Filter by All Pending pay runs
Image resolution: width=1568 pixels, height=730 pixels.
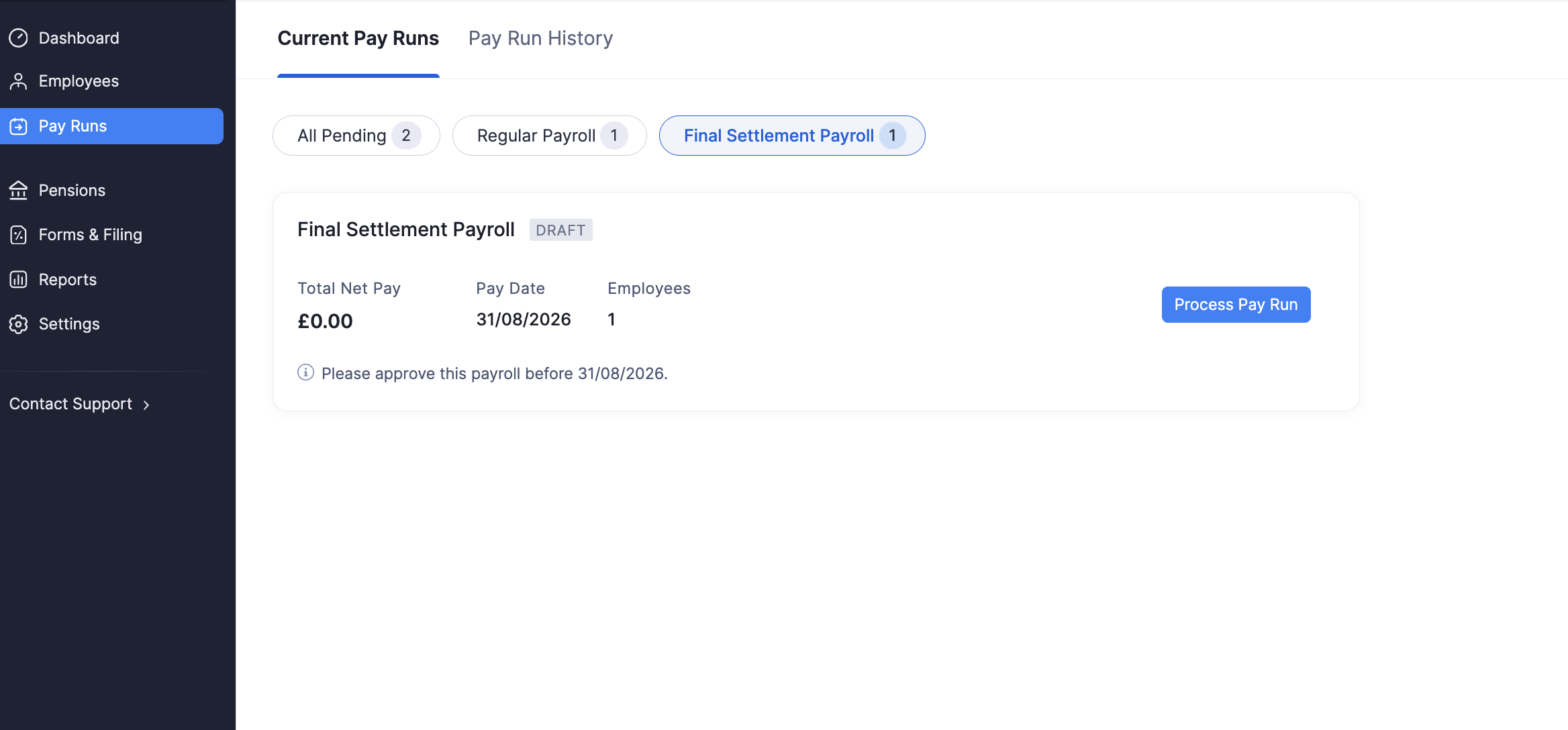coord(356,136)
